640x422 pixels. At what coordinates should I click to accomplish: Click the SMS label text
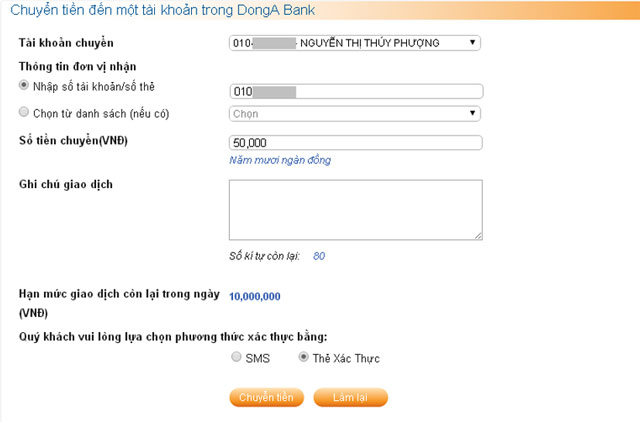pyautogui.click(x=258, y=358)
